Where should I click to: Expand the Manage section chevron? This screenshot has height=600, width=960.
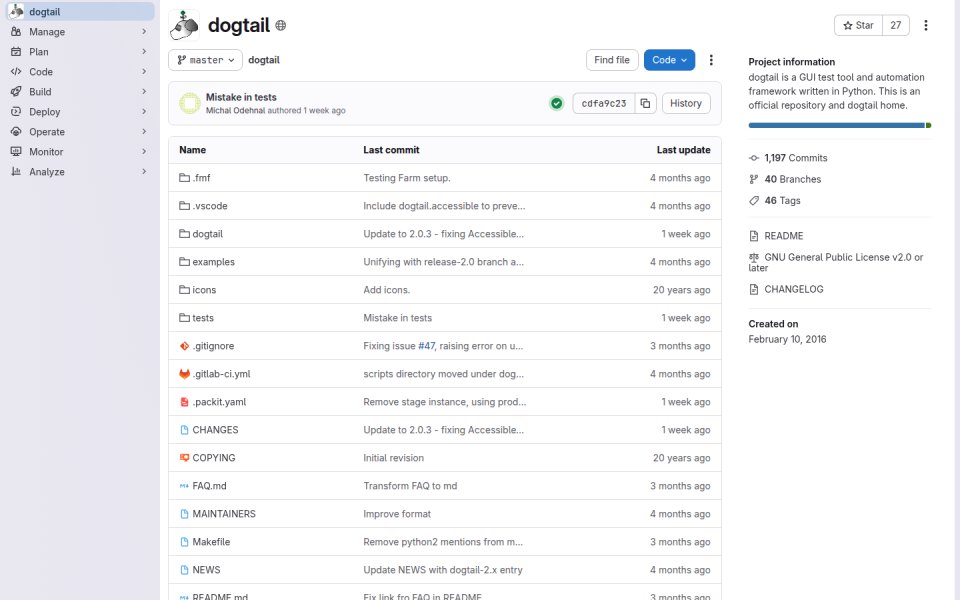point(144,31)
